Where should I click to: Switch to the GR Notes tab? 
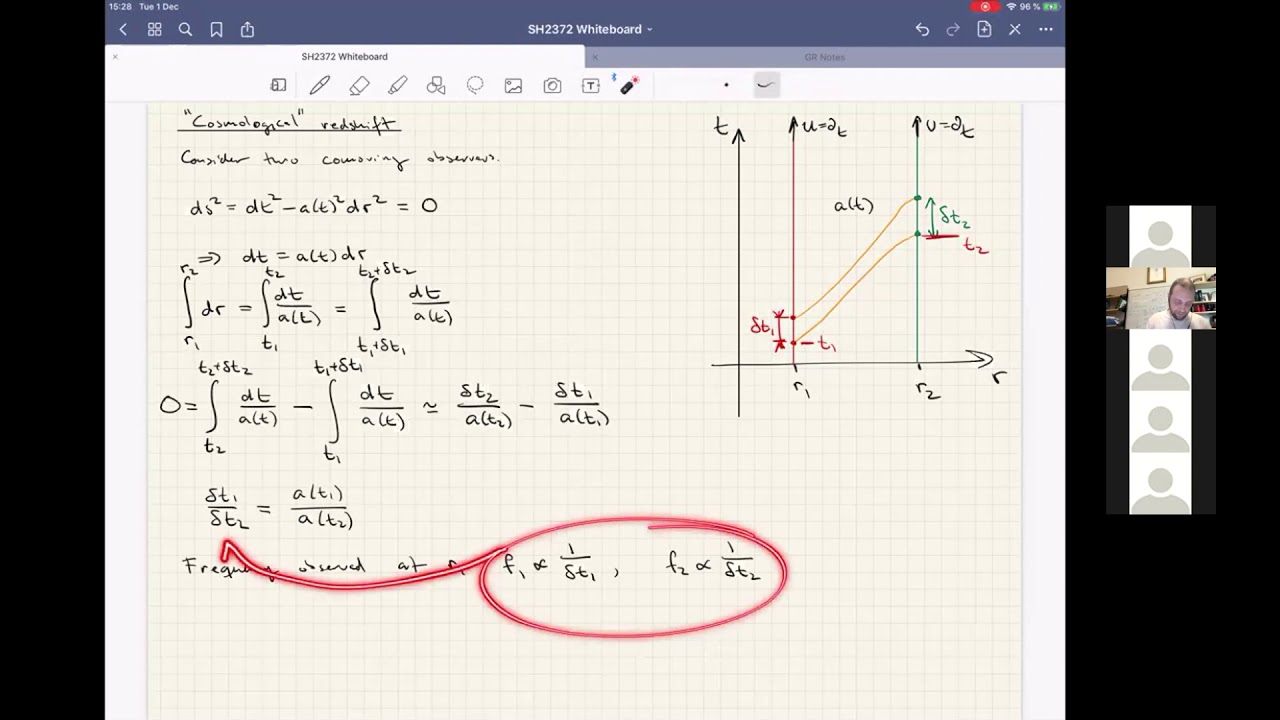click(x=825, y=57)
